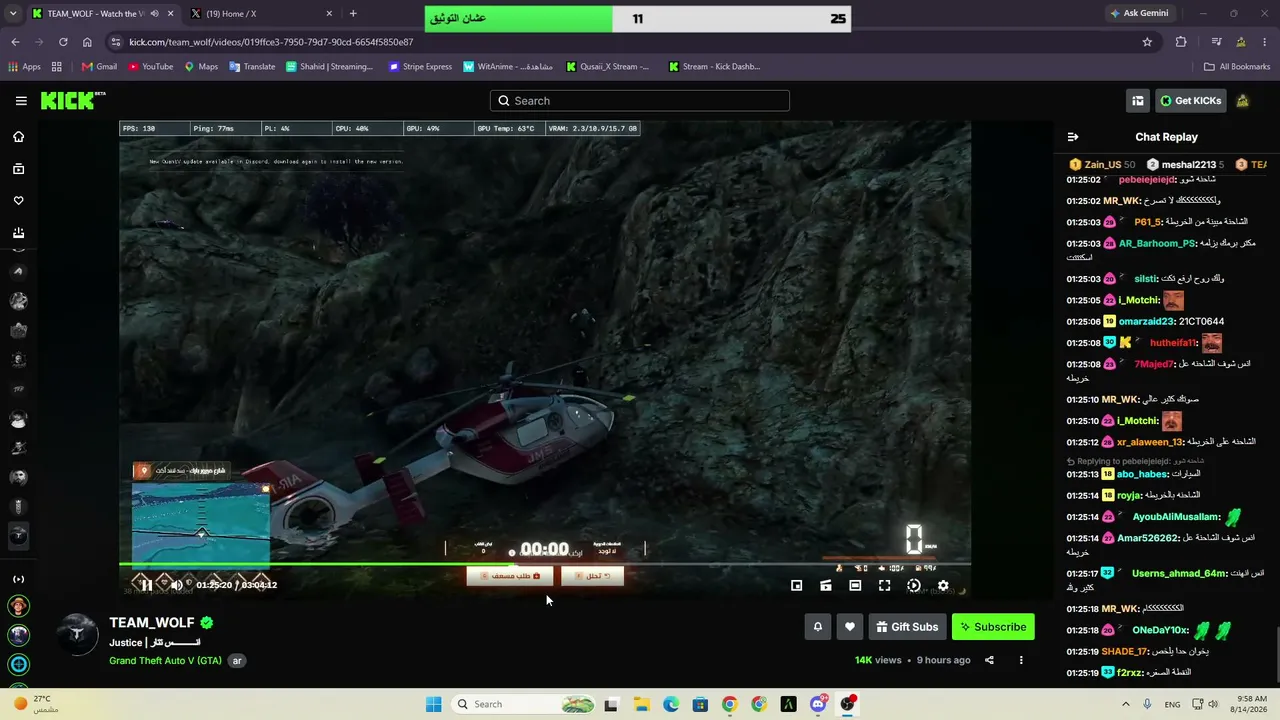
Task: Click the Windows taskbar Search box
Action: tap(524, 704)
